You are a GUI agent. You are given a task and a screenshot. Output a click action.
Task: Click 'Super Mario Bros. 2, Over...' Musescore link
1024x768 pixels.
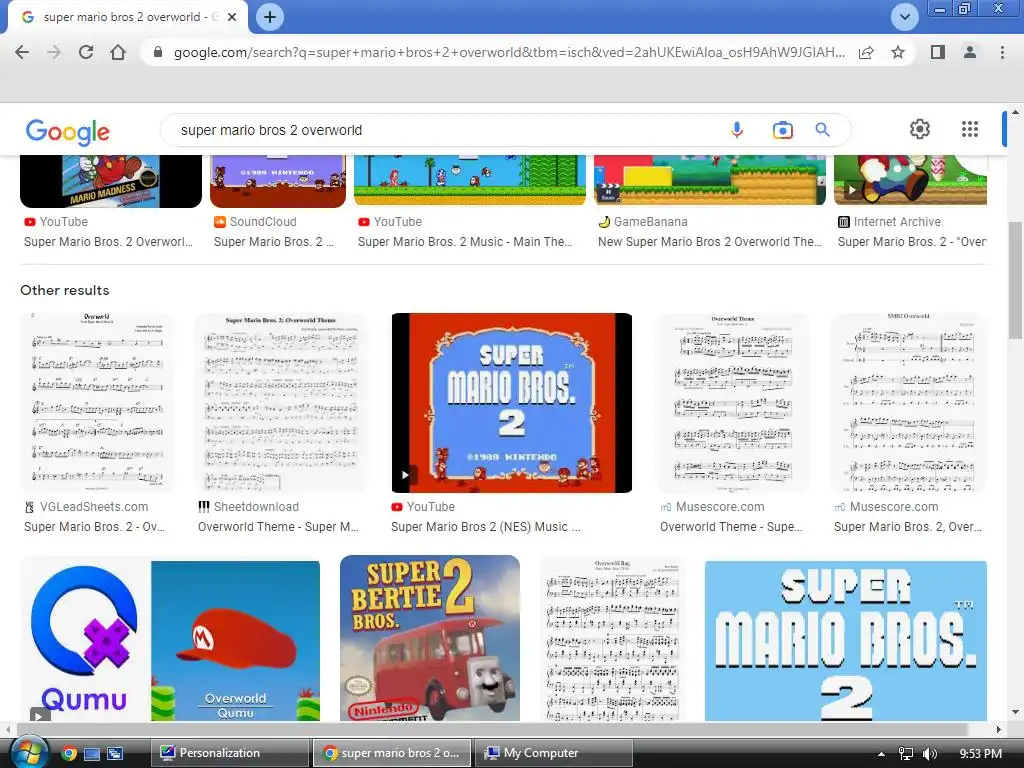coord(908,526)
